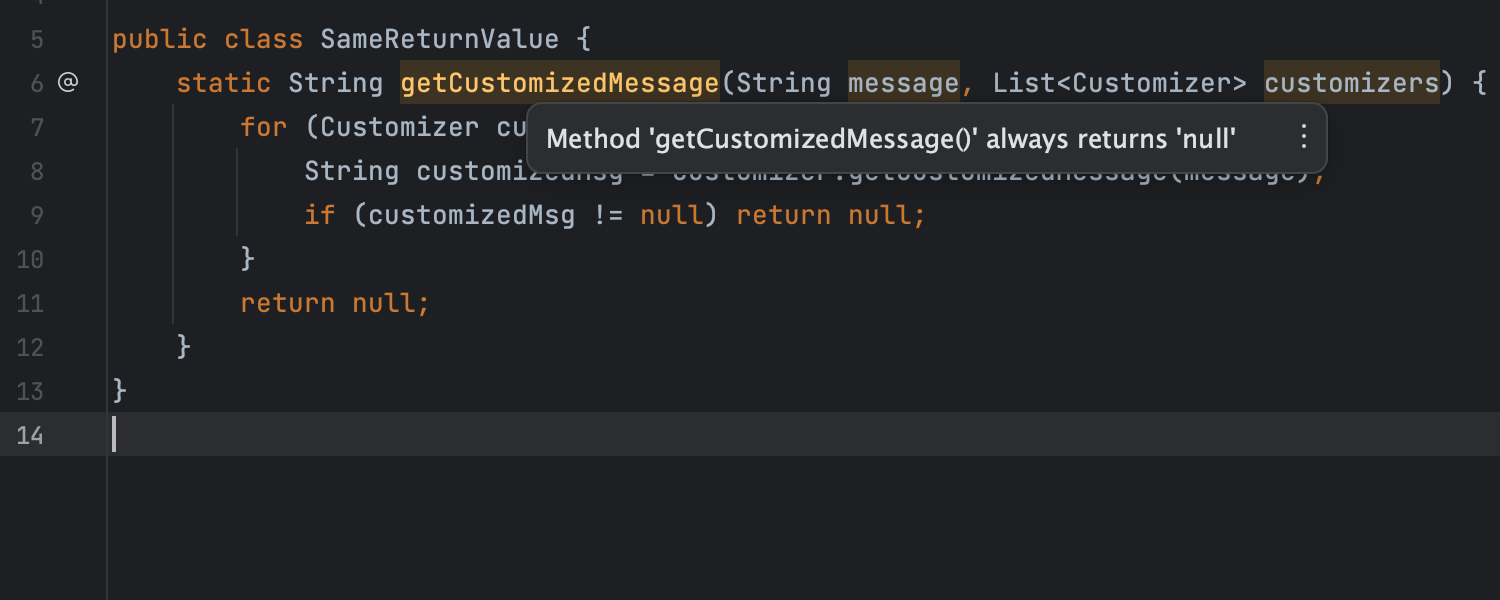Select the highlighted method name getCustomizedMessage
Image resolution: width=1500 pixels, height=600 pixels.
click(558, 83)
